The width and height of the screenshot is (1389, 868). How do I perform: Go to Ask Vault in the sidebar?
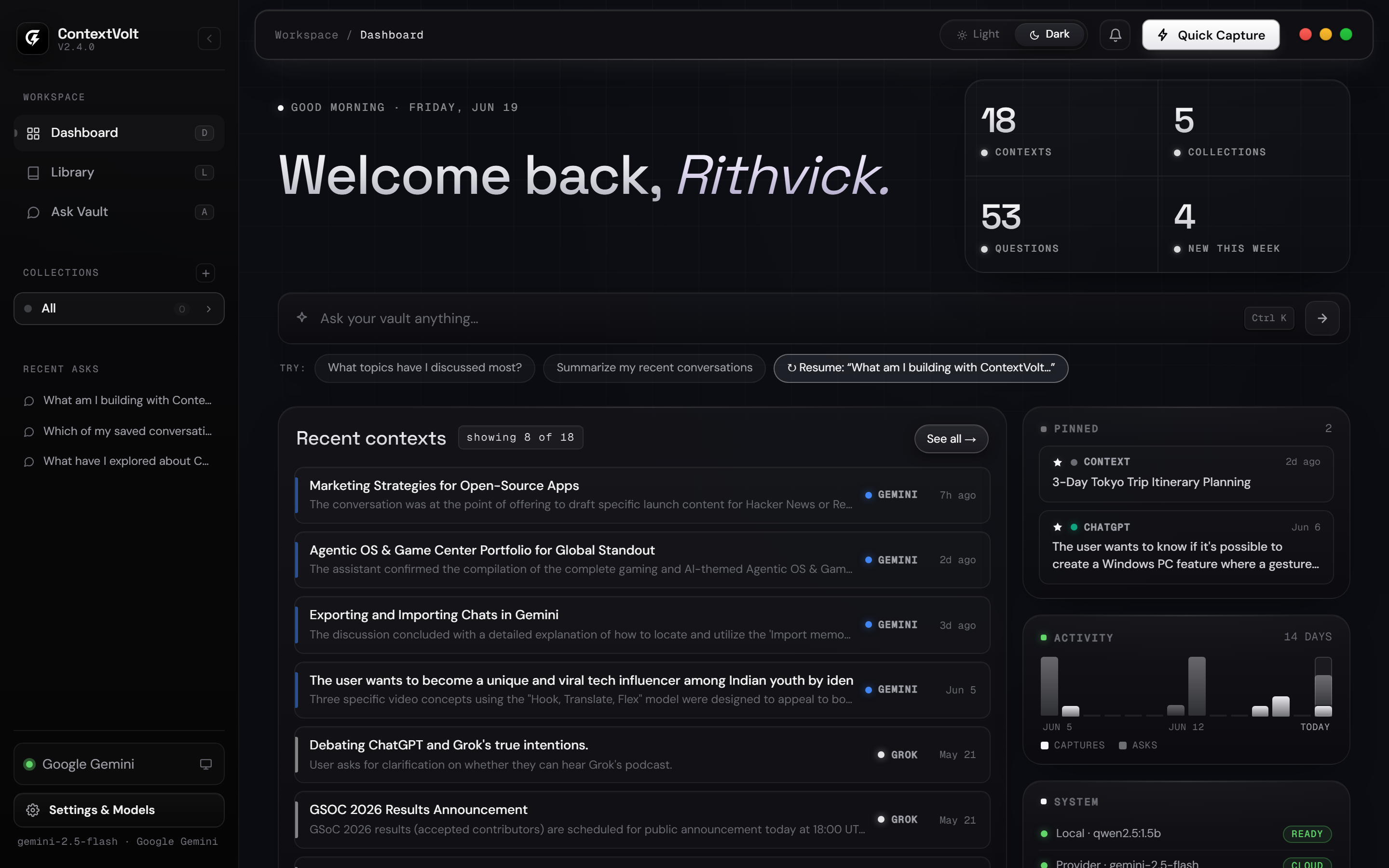pyautogui.click(x=119, y=212)
